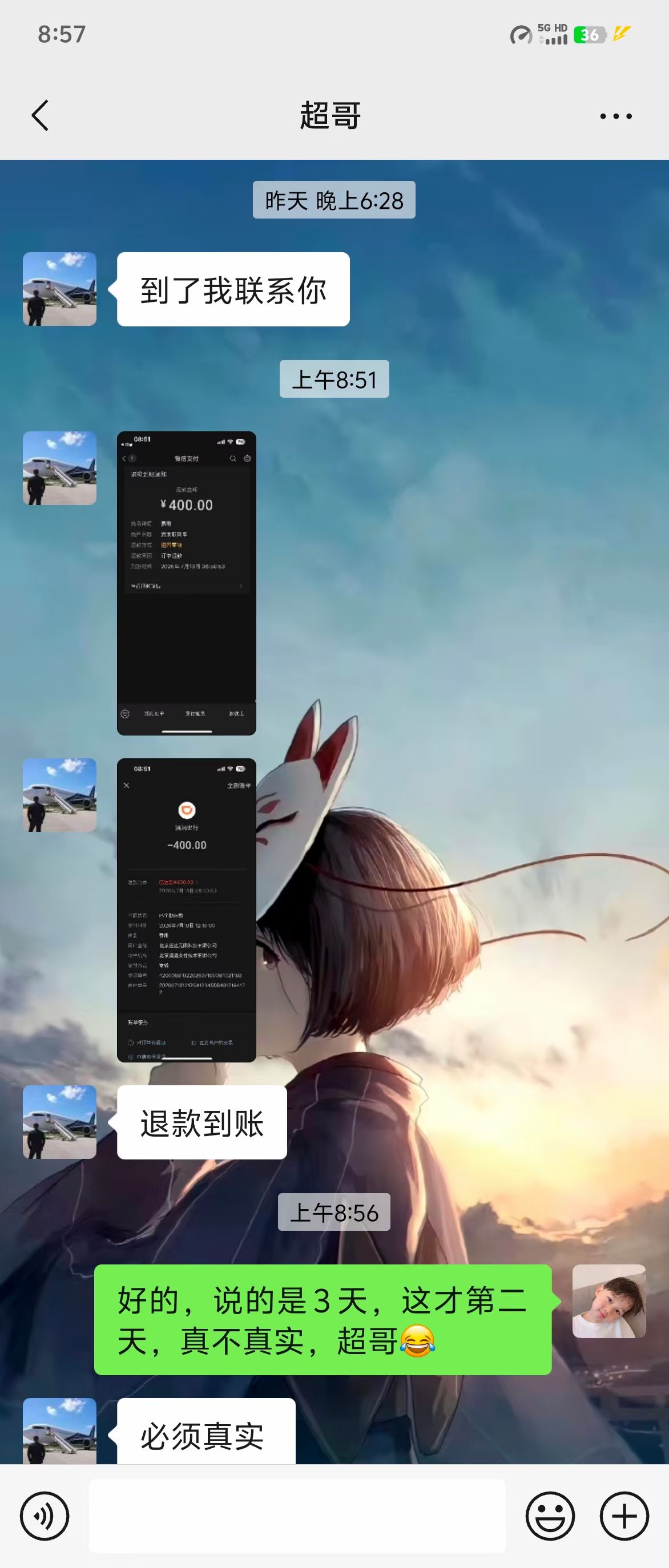Open the emoji picker smiley icon
Viewport: 669px width, 1568px height.
tap(550, 1516)
